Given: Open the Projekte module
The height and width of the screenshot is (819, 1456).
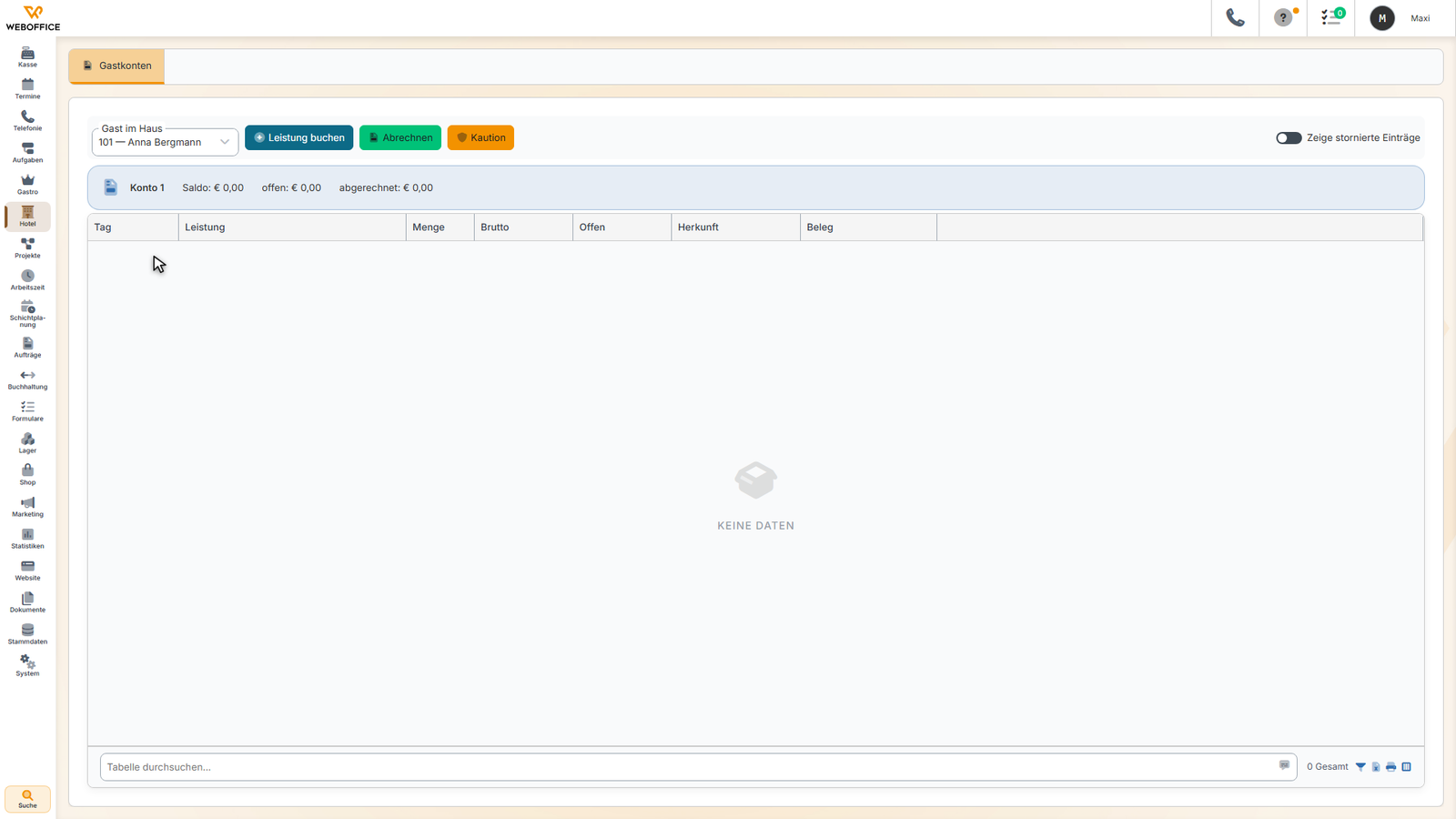Looking at the screenshot, I should tap(27, 248).
